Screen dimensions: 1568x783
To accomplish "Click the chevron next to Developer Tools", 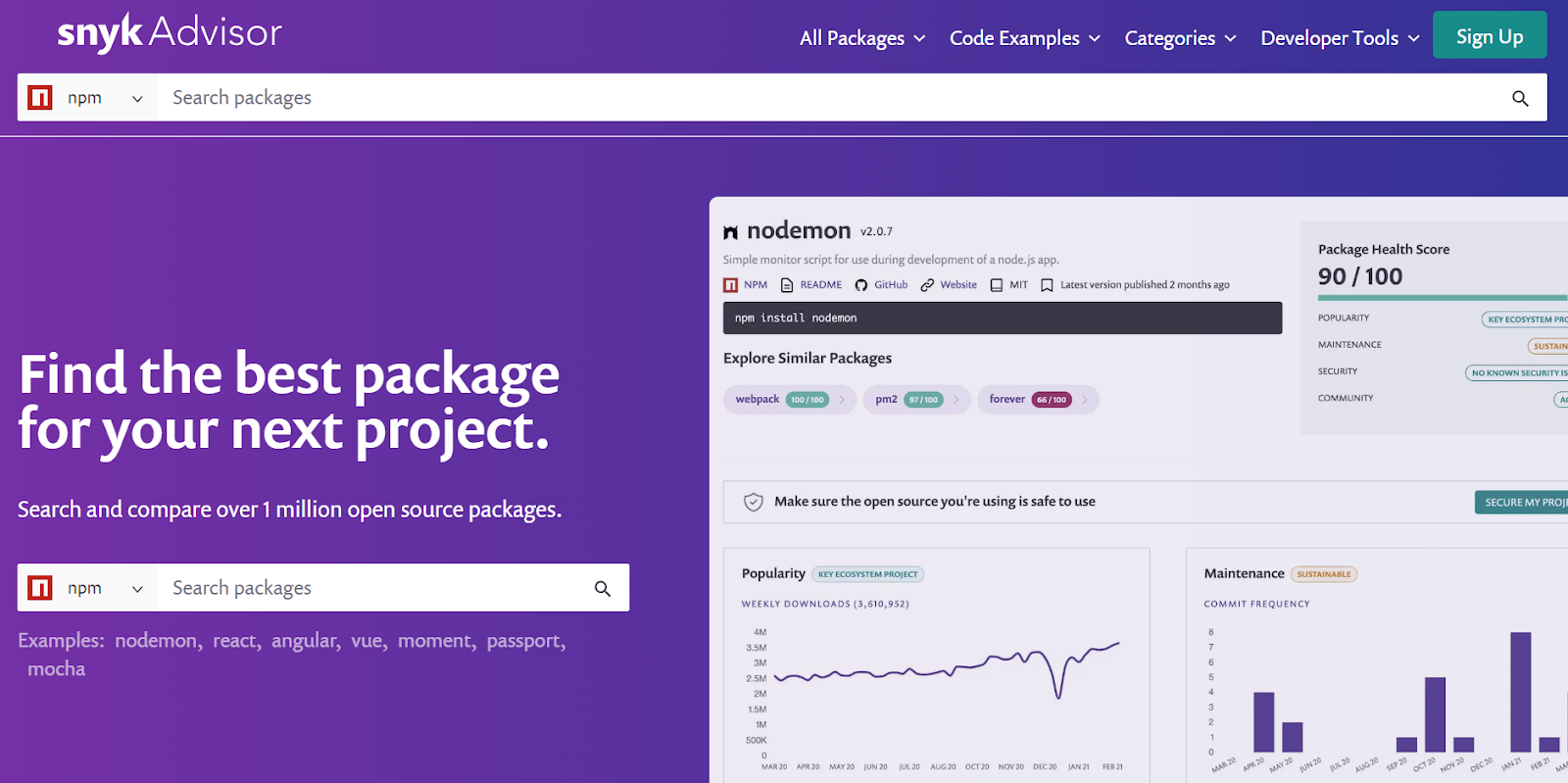I will pyautogui.click(x=1413, y=39).
